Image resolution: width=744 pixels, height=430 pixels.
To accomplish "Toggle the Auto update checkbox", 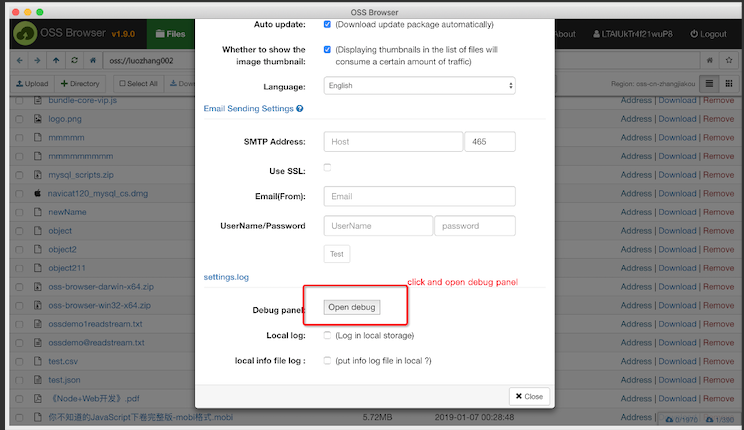I will pyautogui.click(x=327, y=24).
